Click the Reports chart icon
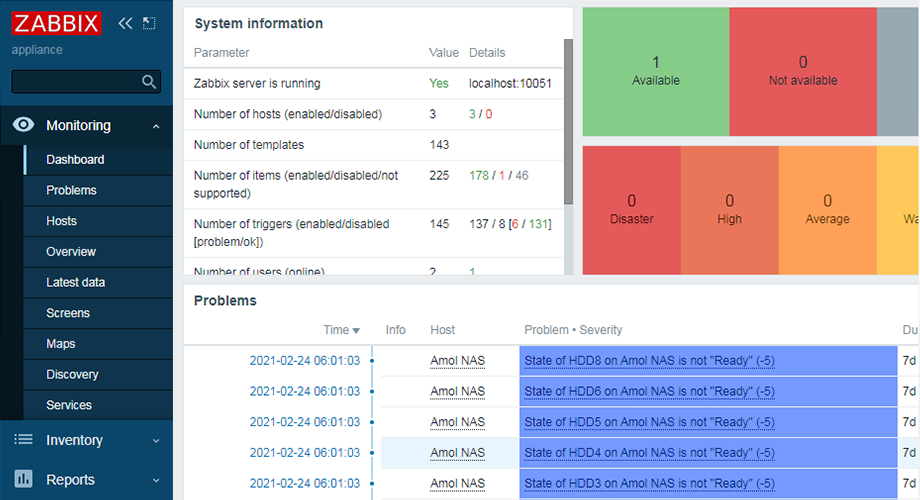The image size is (920, 500). [x=24, y=480]
